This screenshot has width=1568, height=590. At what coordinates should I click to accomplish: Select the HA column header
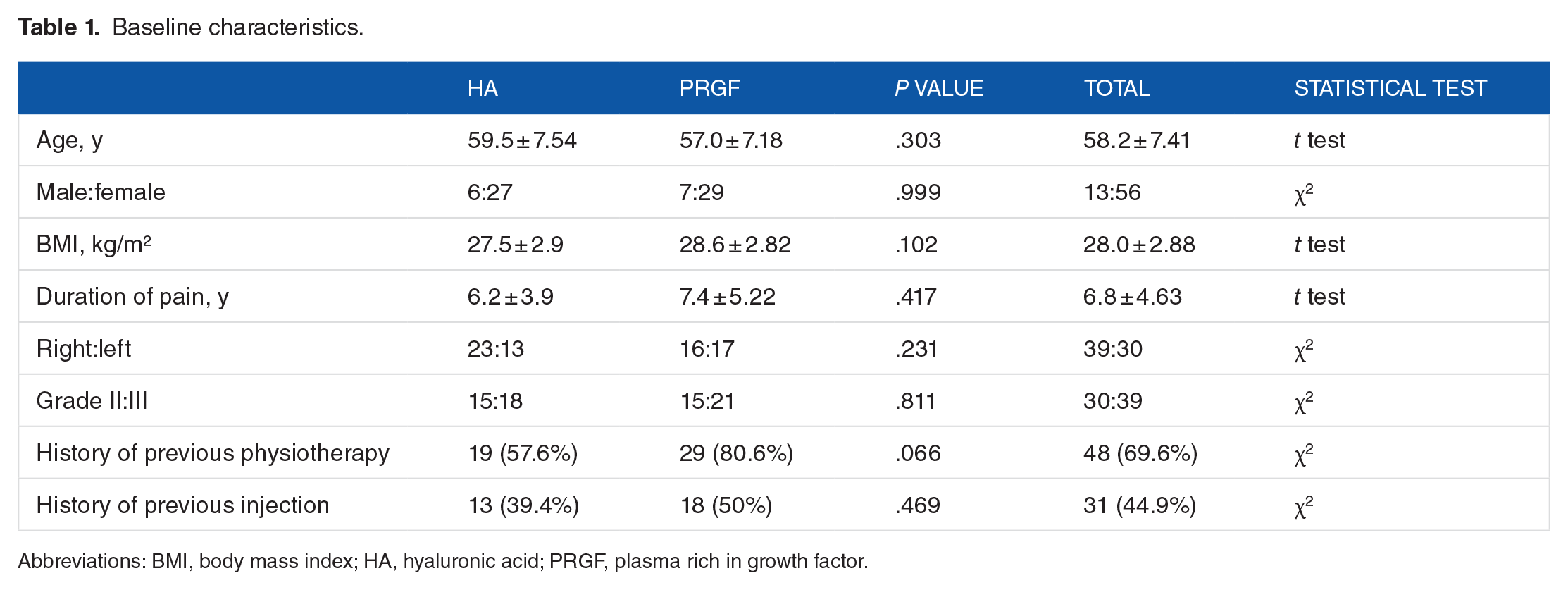pos(483,88)
